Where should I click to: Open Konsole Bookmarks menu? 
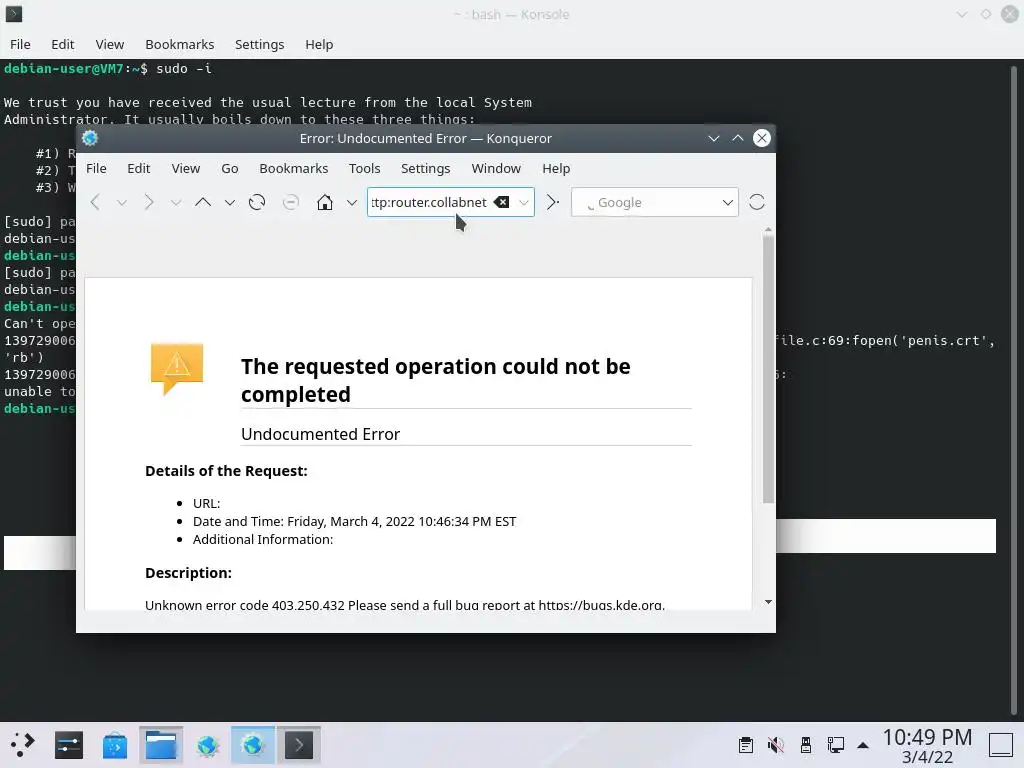point(180,44)
